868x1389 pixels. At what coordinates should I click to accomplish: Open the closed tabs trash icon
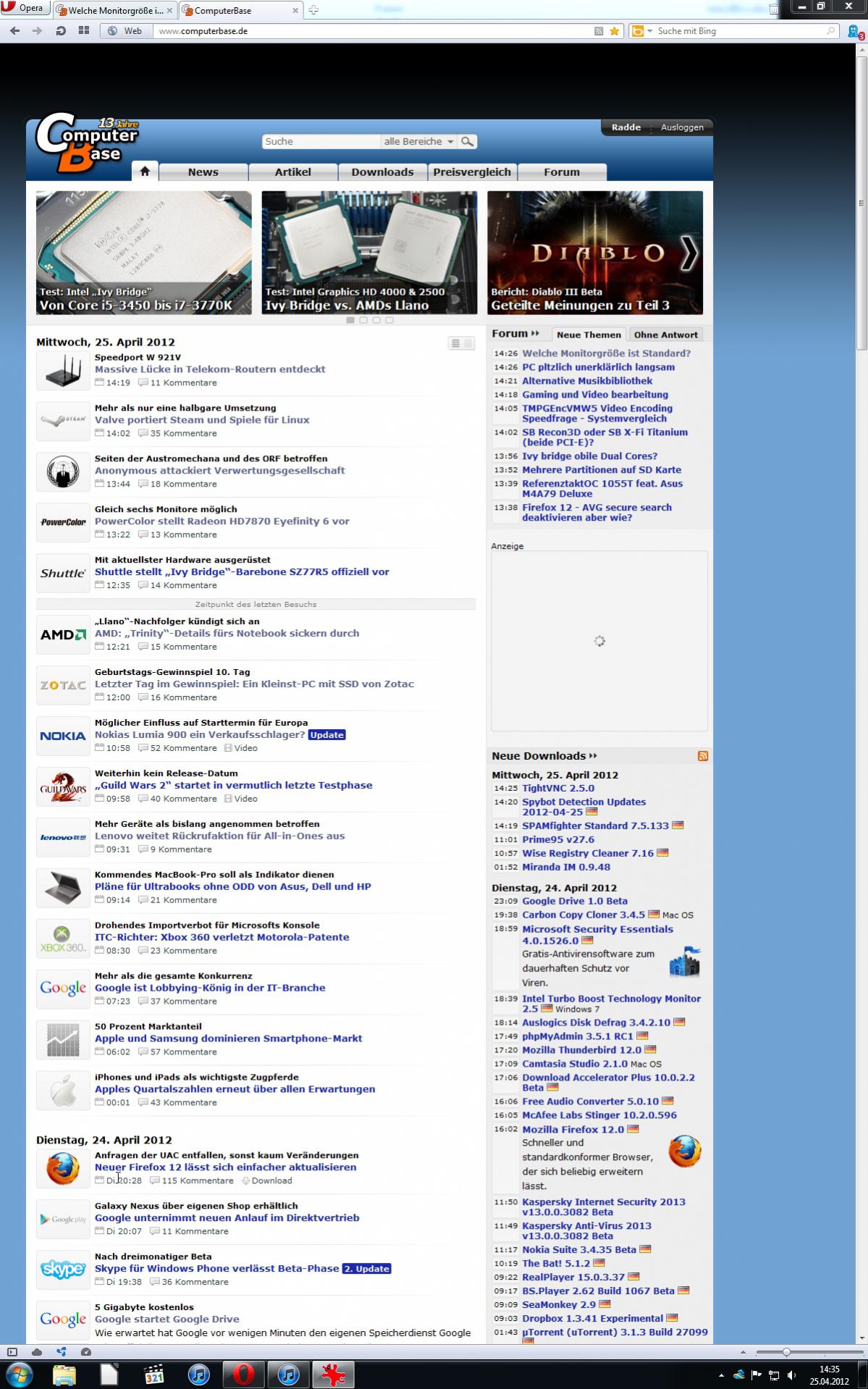[774, 9]
